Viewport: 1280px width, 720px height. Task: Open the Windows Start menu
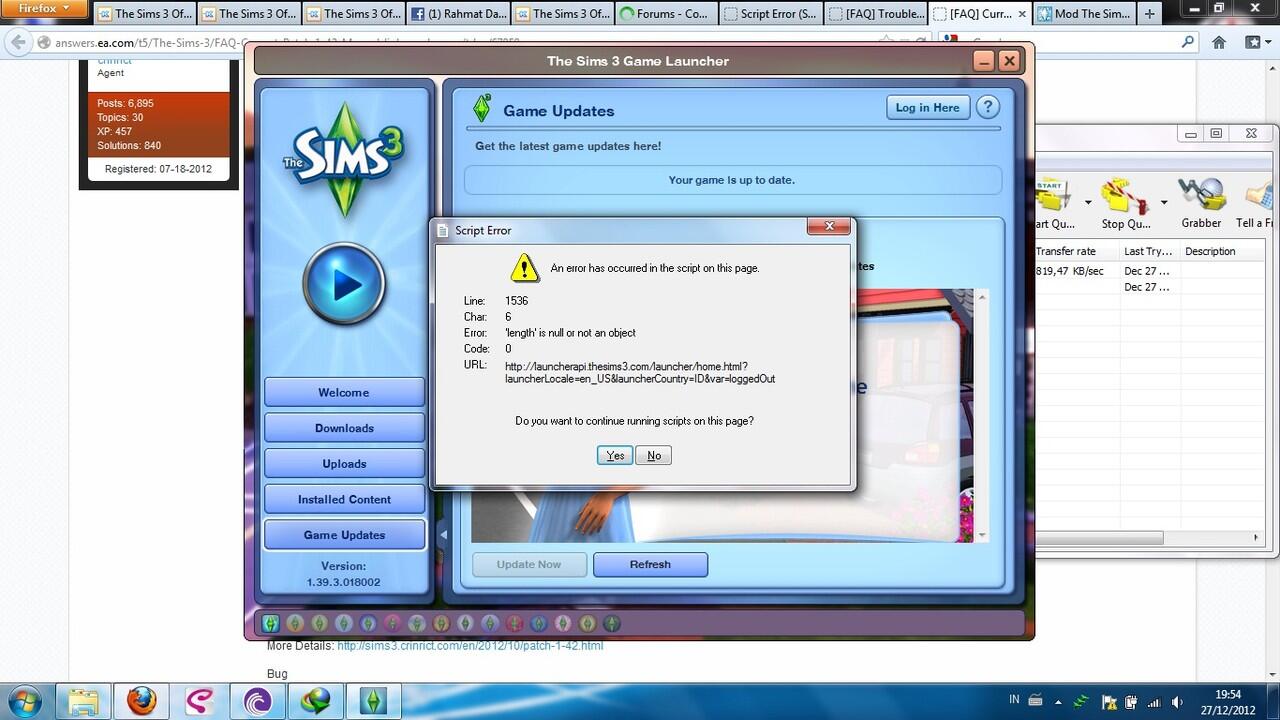coord(24,701)
